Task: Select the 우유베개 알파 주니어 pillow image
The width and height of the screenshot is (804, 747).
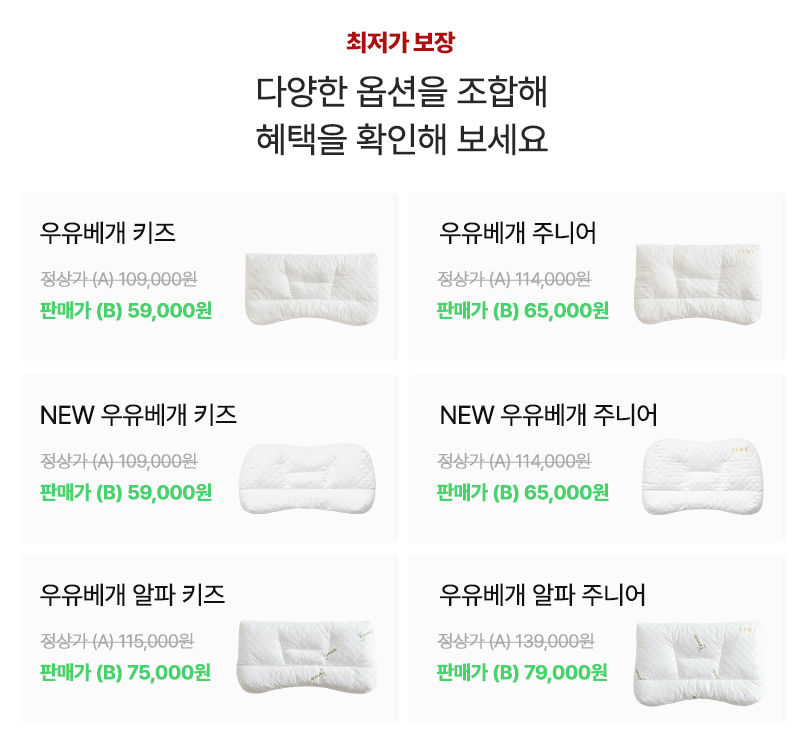Action: [699, 663]
